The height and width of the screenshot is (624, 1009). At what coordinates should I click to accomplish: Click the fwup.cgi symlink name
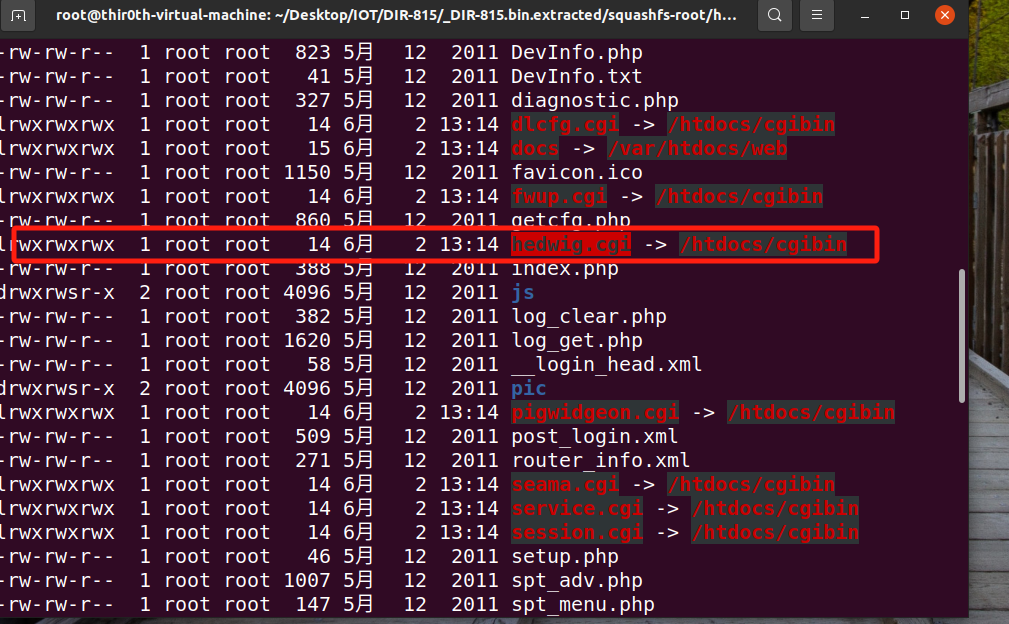[559, 196]
